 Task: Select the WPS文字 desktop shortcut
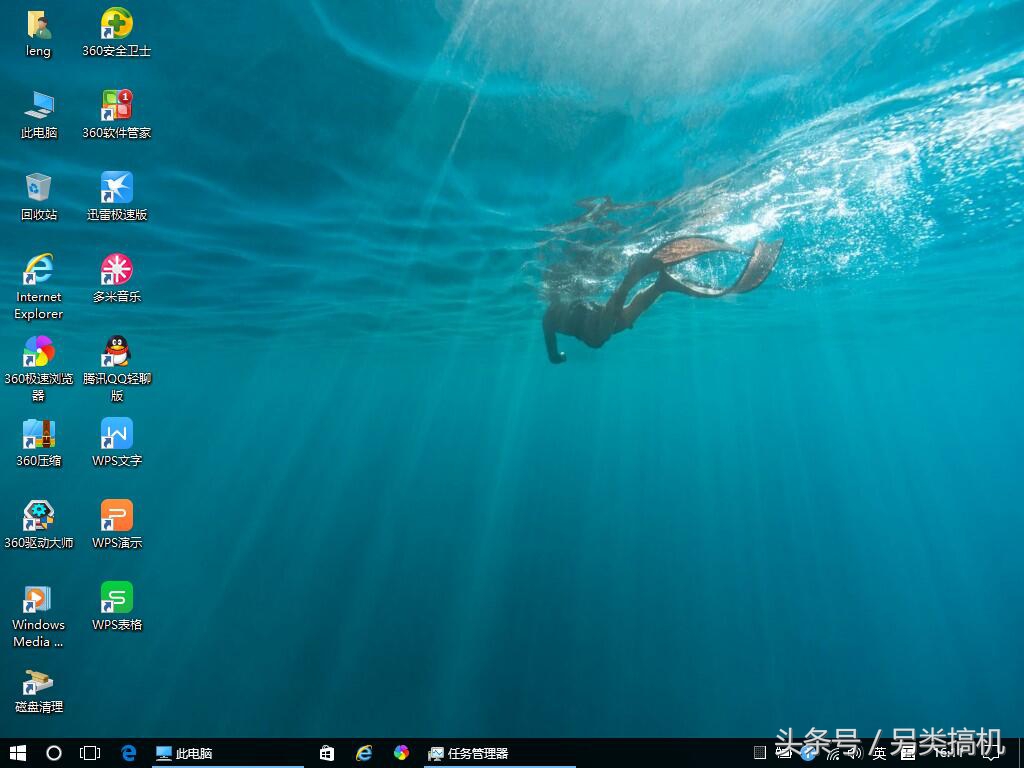(117, 434)
